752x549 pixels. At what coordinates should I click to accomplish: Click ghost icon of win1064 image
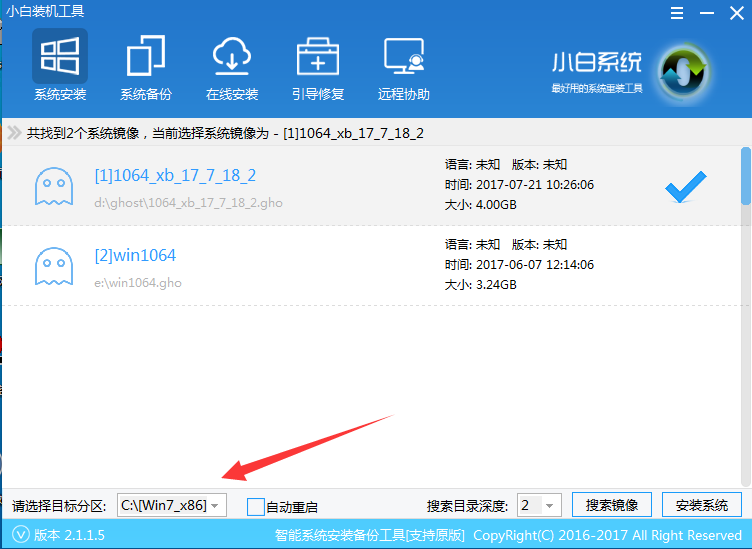54,266
